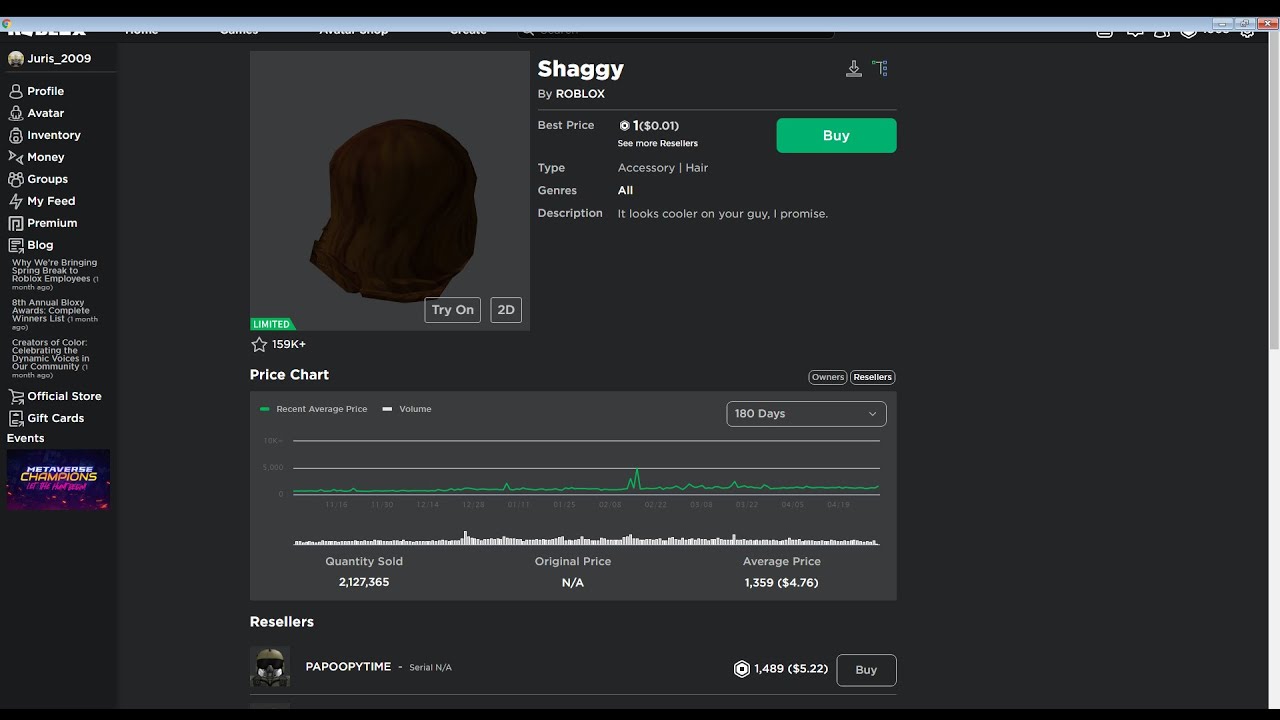Click the Metaverse Champions event banner
Image resolution: width=1280 pixels, height=720 pixels.
tap(58, 480)
